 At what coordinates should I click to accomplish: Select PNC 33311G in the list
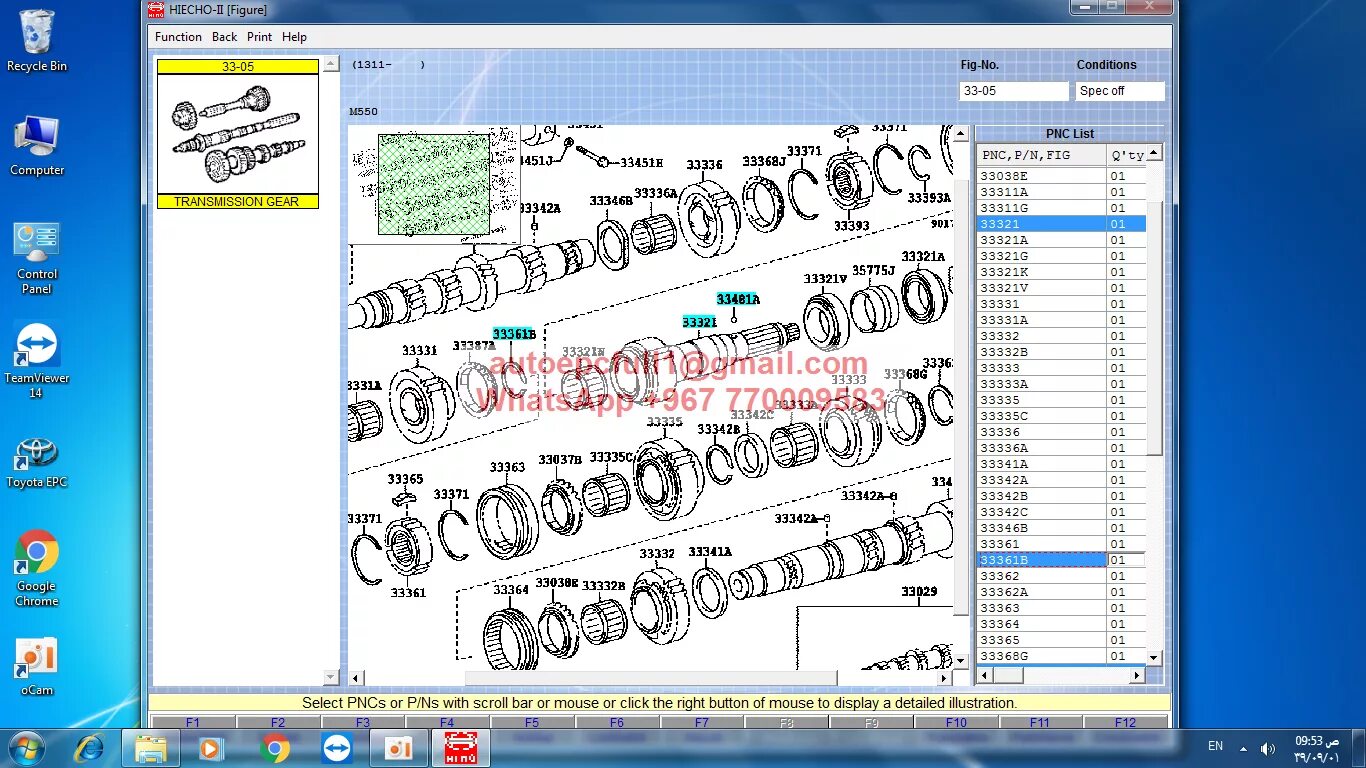[1061, 208]
